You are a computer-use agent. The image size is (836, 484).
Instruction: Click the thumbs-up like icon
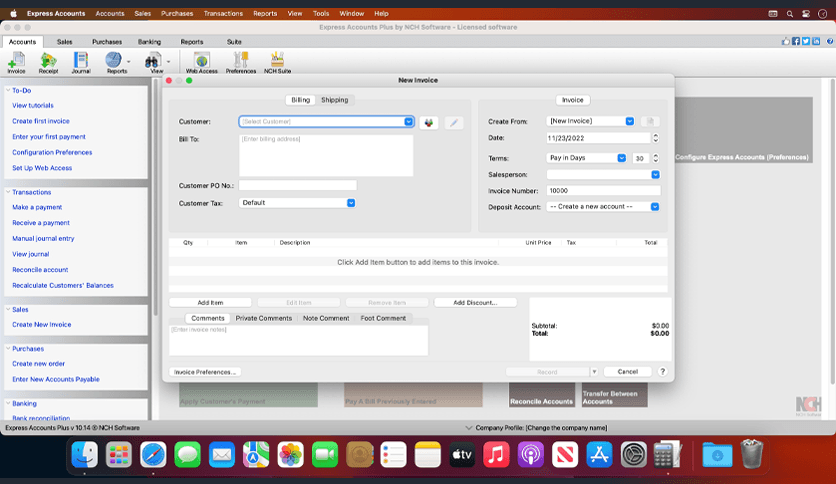785,41
